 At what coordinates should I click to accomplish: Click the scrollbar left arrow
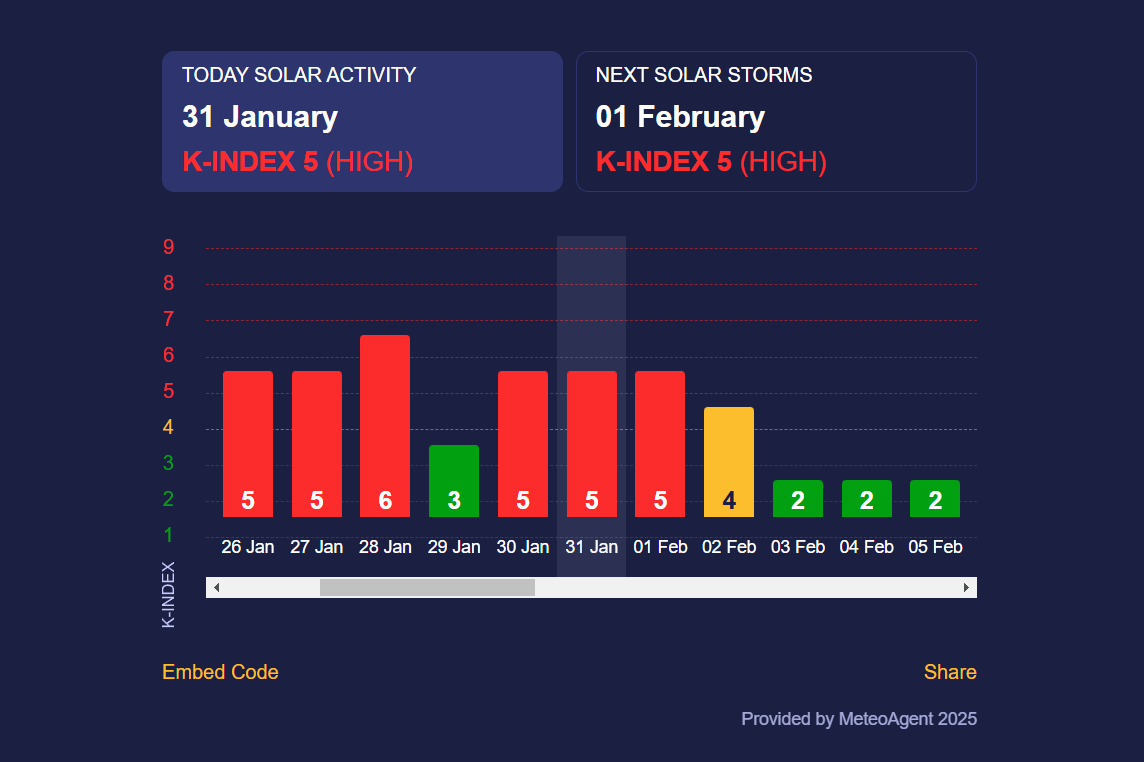click(216, 587)
